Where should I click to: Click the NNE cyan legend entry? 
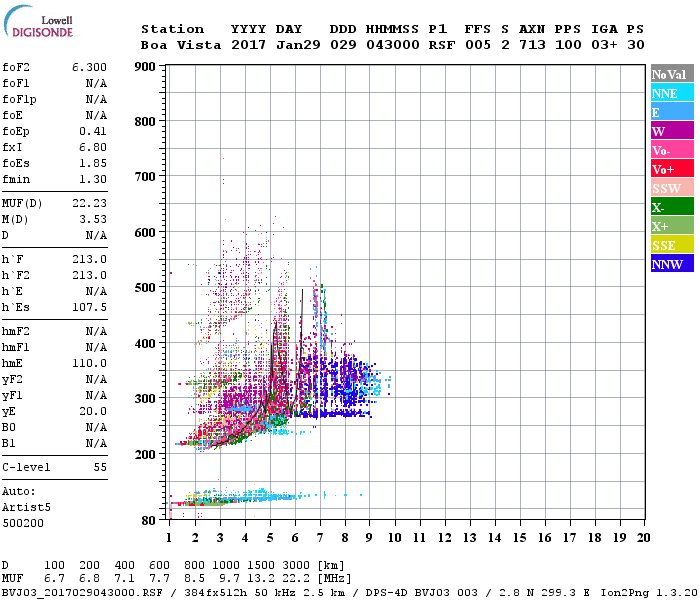[672, 93]
